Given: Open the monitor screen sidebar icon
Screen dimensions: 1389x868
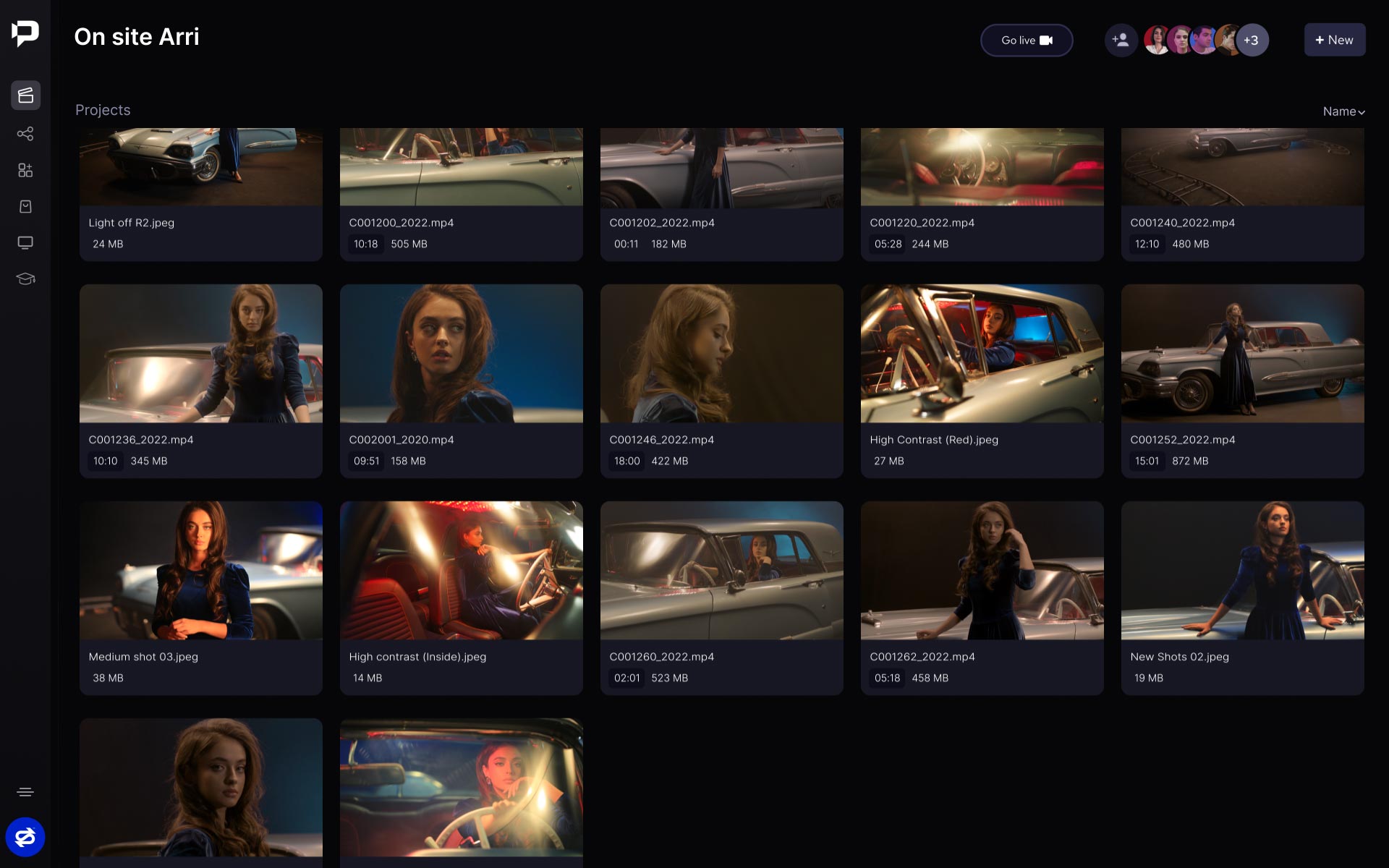Looking at the screenshot, I should (x=25, y=242).
